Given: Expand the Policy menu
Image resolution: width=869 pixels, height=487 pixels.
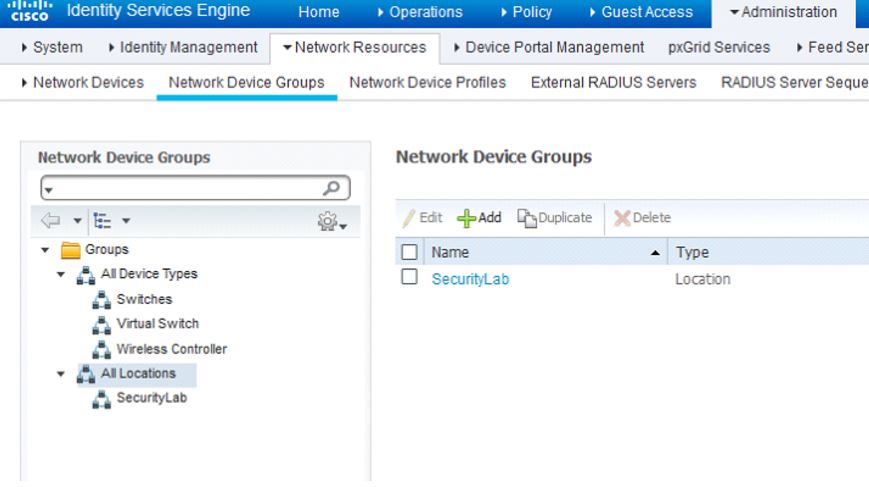Looking at the screenshot, I should [526, 12].
